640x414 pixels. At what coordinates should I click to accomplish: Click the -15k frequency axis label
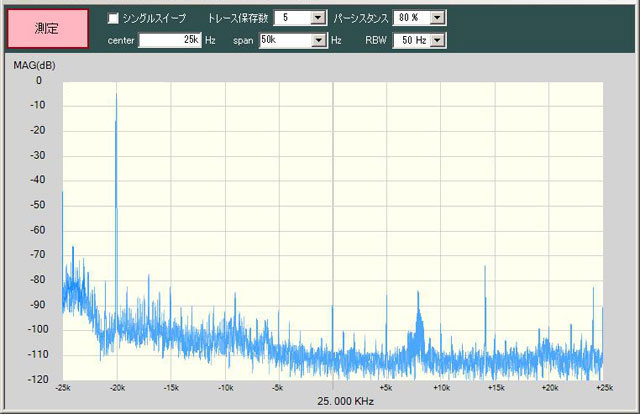(171, 388)
